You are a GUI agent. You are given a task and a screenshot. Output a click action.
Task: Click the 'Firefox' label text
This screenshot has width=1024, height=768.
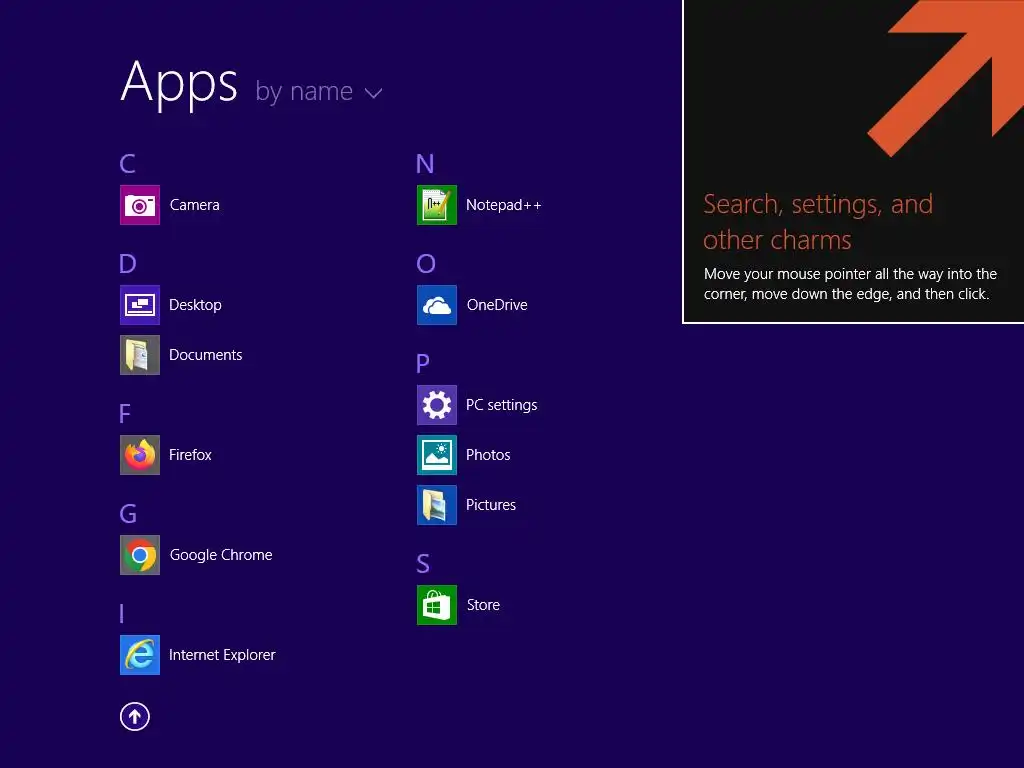(x=190, y=455)
